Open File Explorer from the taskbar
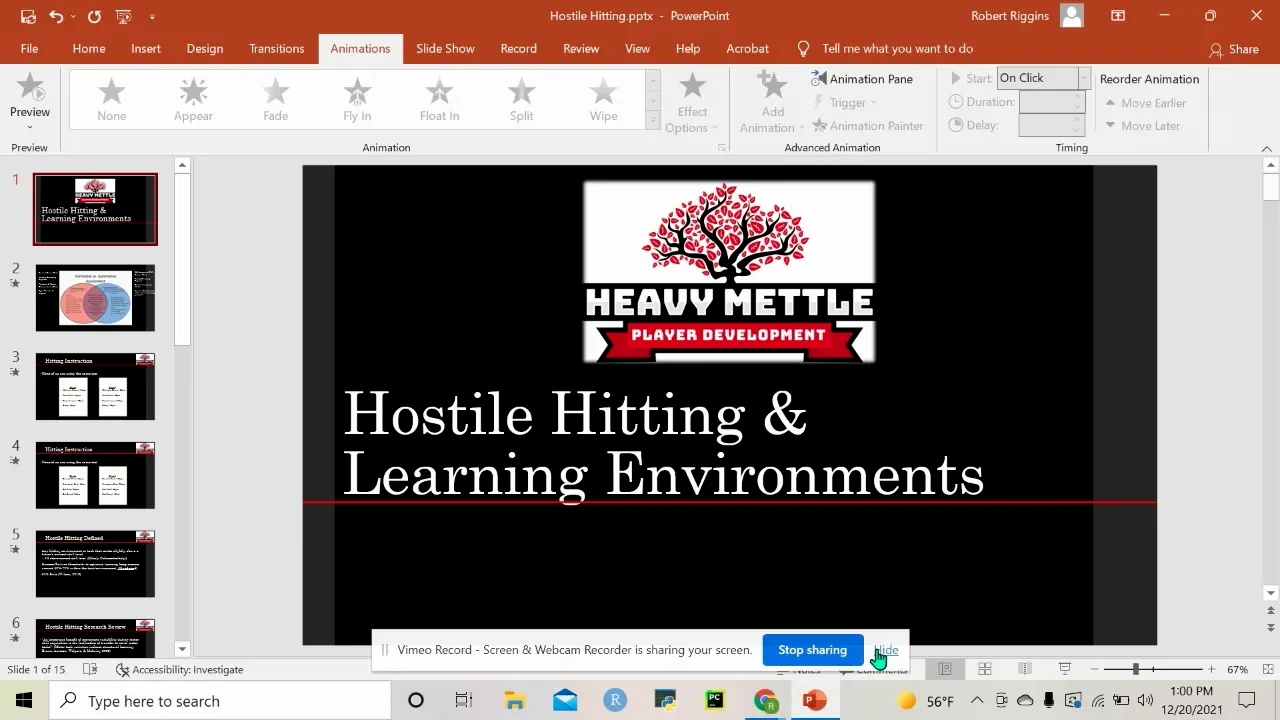Image resolution: width=1280 pixels, height=720 pixels. click(514, 701)
